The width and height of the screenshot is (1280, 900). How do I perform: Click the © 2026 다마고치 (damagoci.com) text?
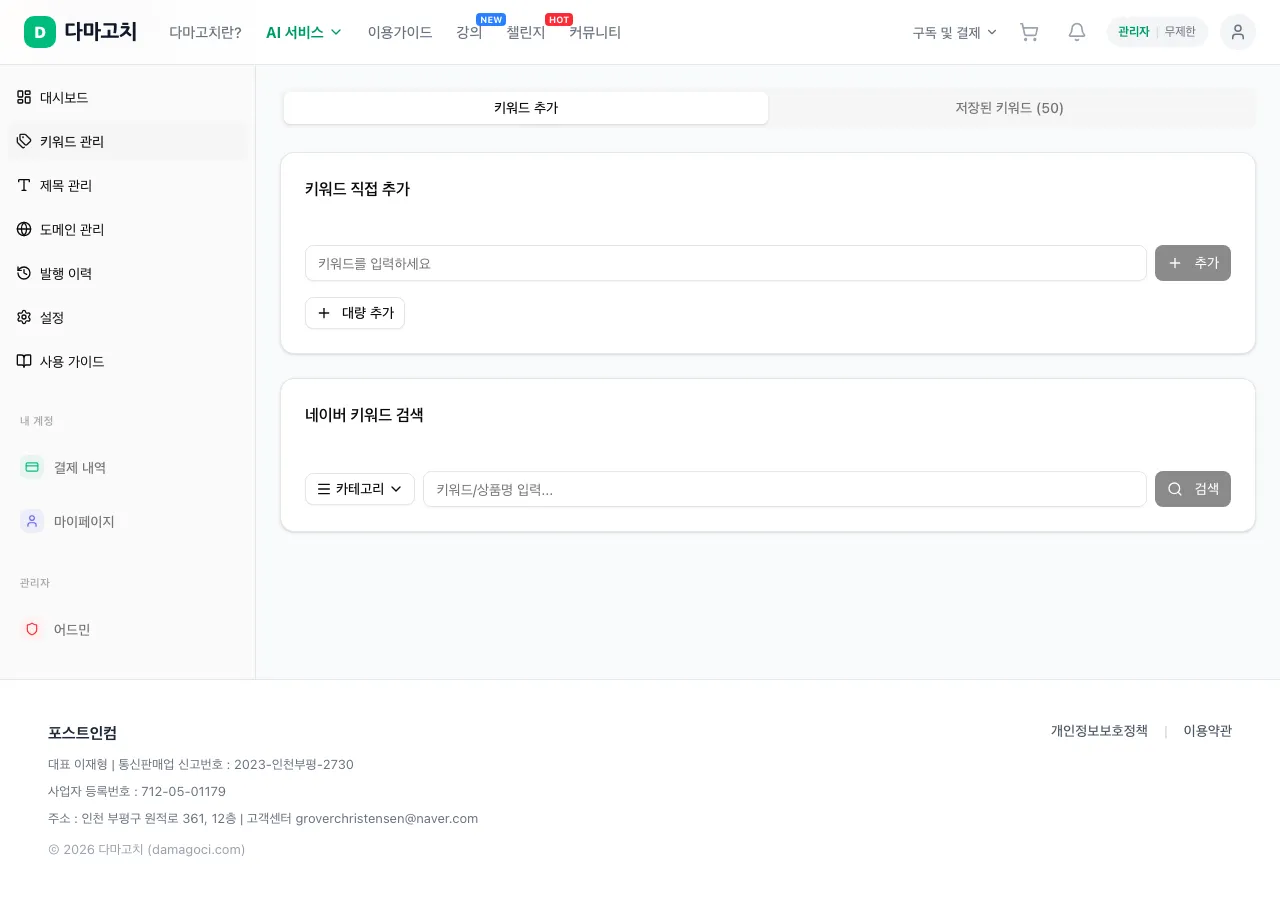pos(146,849)
